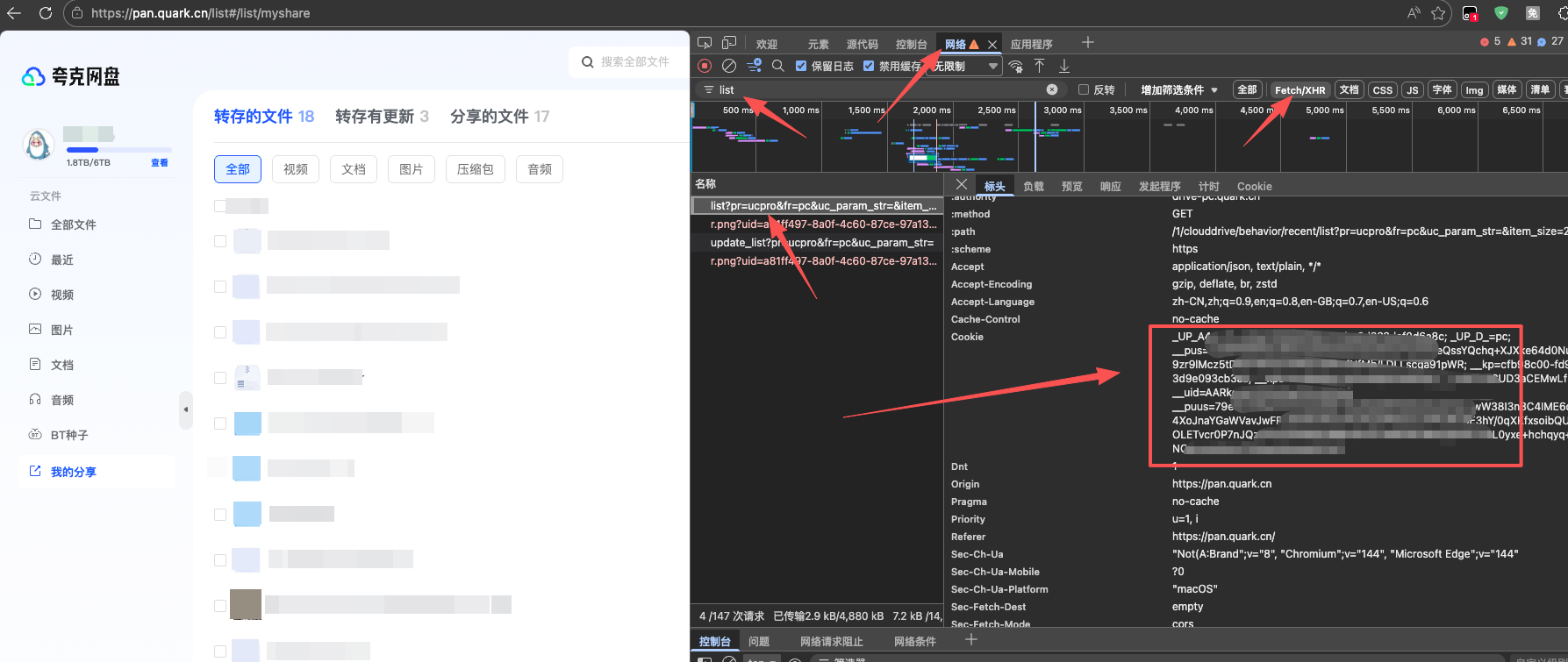This screenshot has height=662, width=1568.
Task: Click the storage usage progress bar
Action: (x=119, y=150)
